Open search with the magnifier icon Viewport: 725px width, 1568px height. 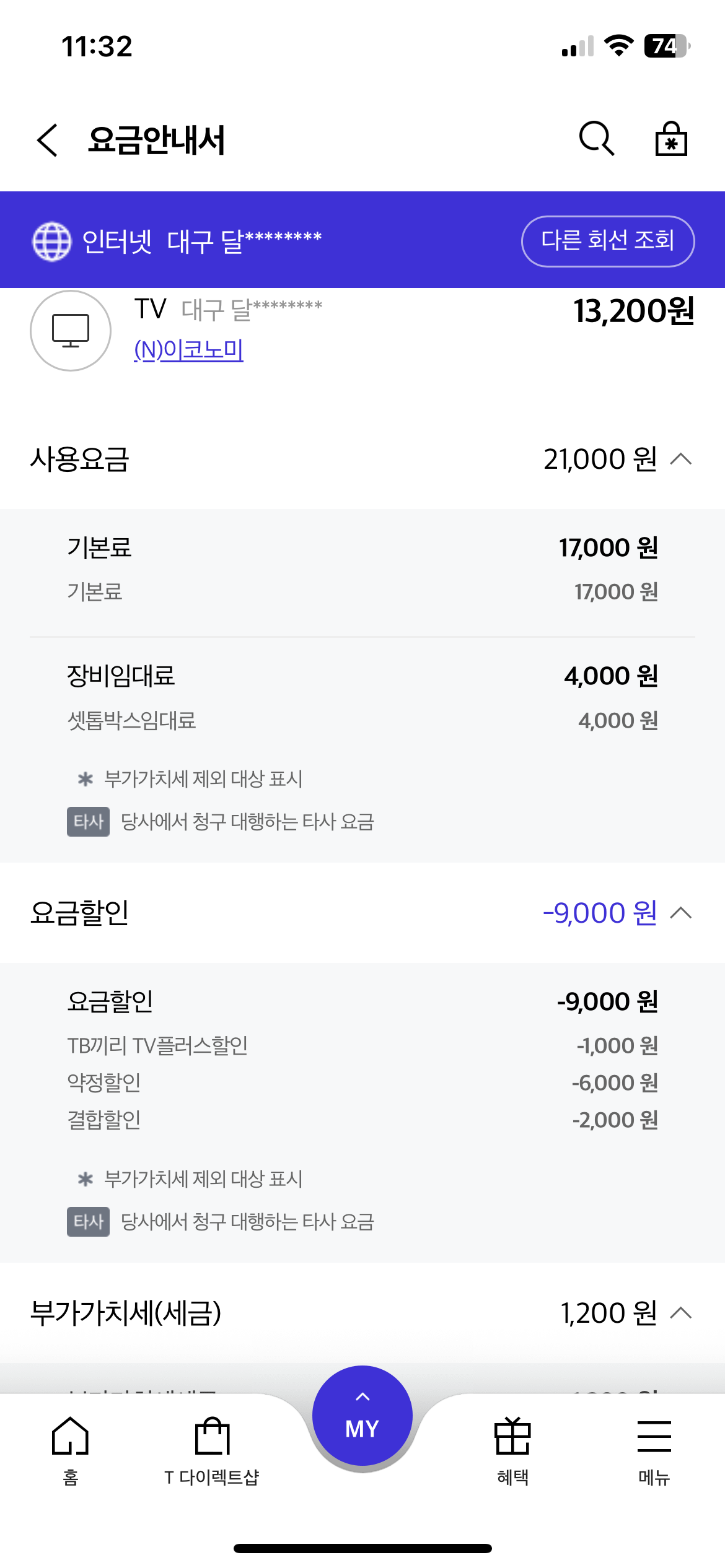click(x=596, y=138)
